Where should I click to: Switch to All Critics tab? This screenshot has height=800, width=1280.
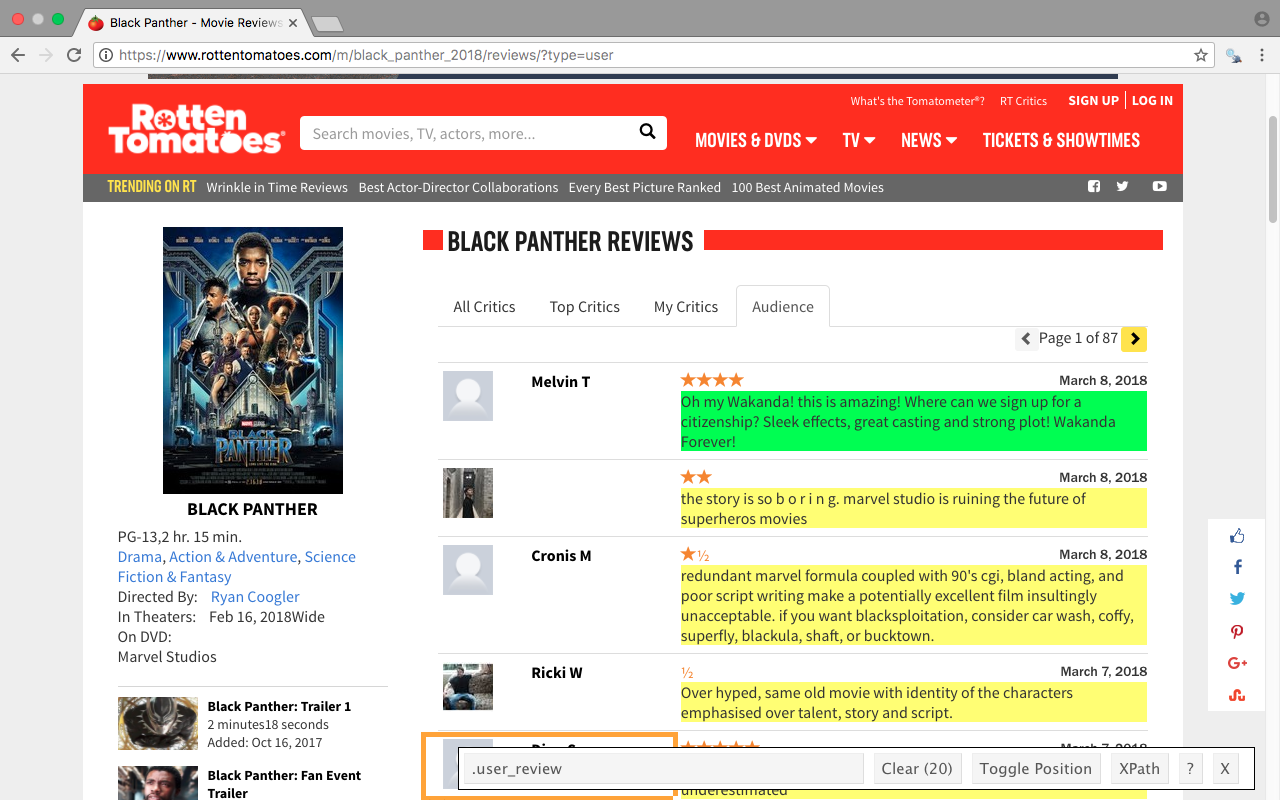(484, 307)
